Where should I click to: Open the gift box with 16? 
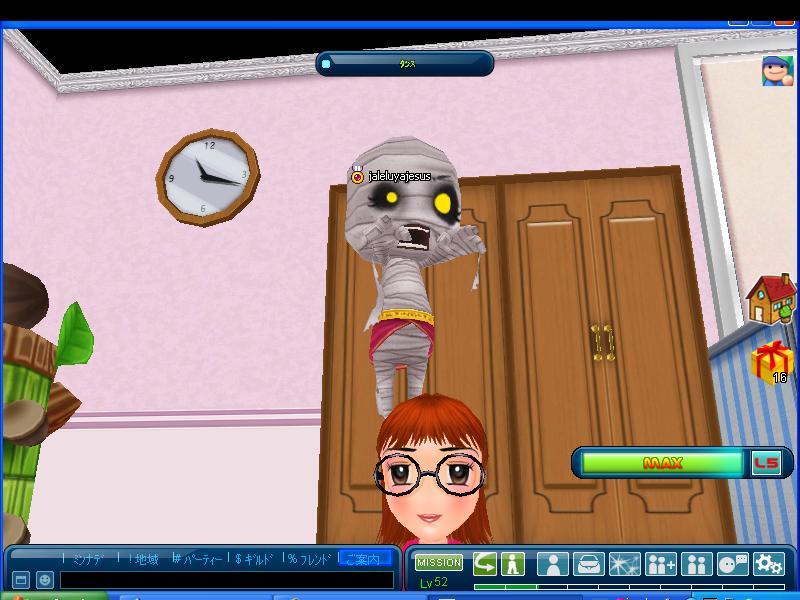[771, 363]
